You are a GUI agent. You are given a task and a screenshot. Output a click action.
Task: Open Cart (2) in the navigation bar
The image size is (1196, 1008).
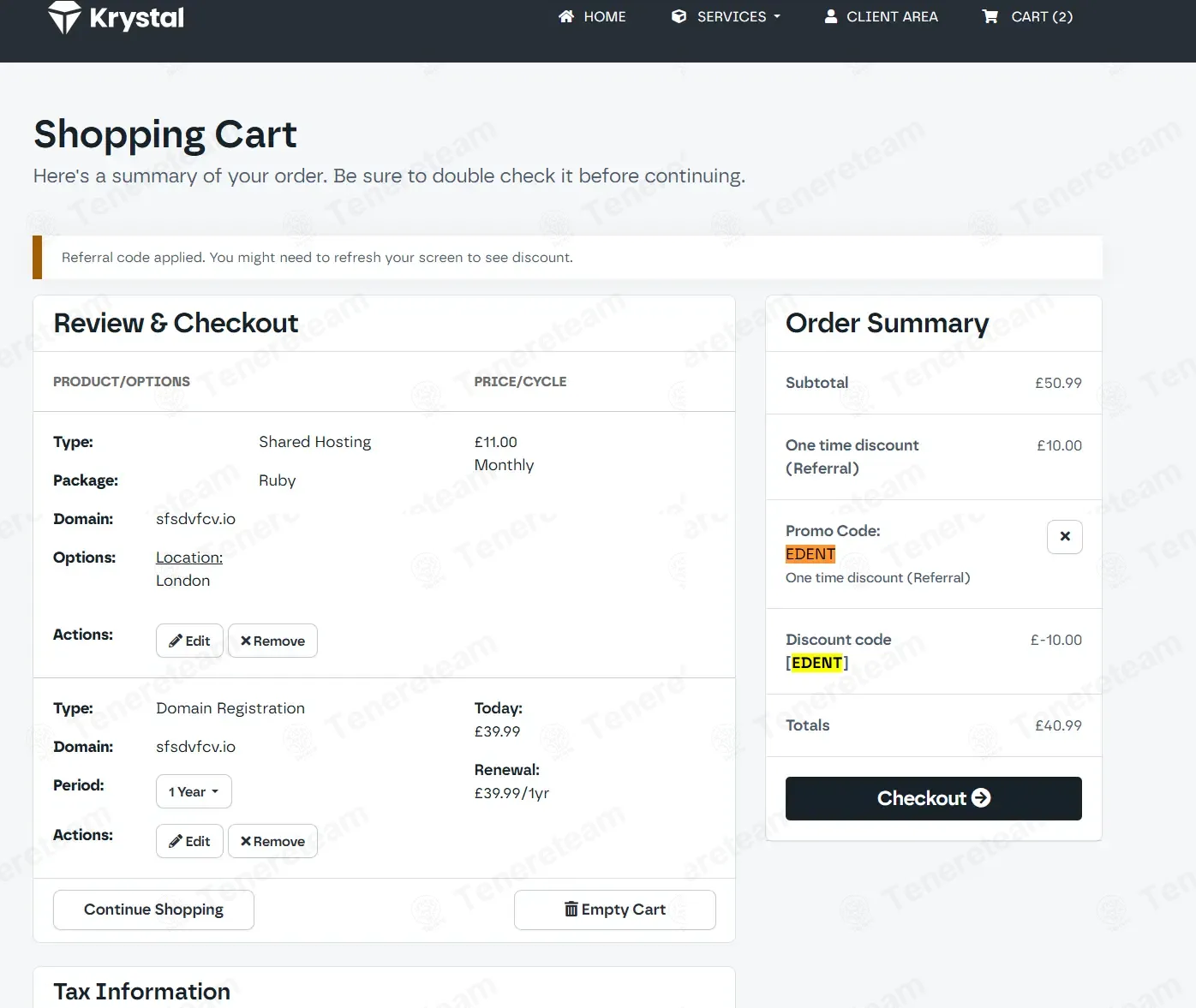pos(1027,16)
